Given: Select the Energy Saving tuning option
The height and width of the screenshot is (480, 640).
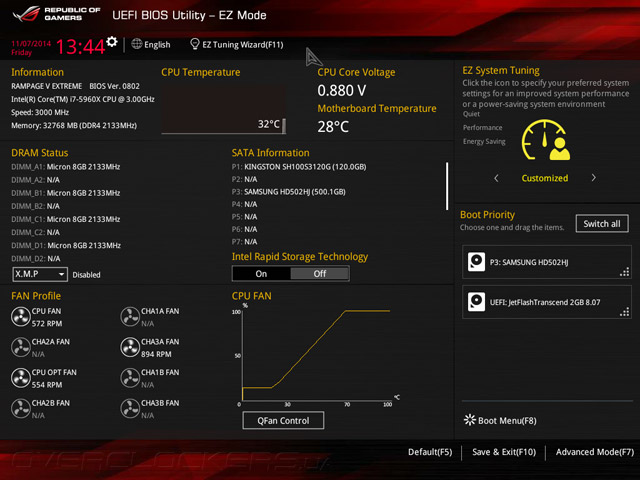Looking at the screenshot, I should 484,141.
